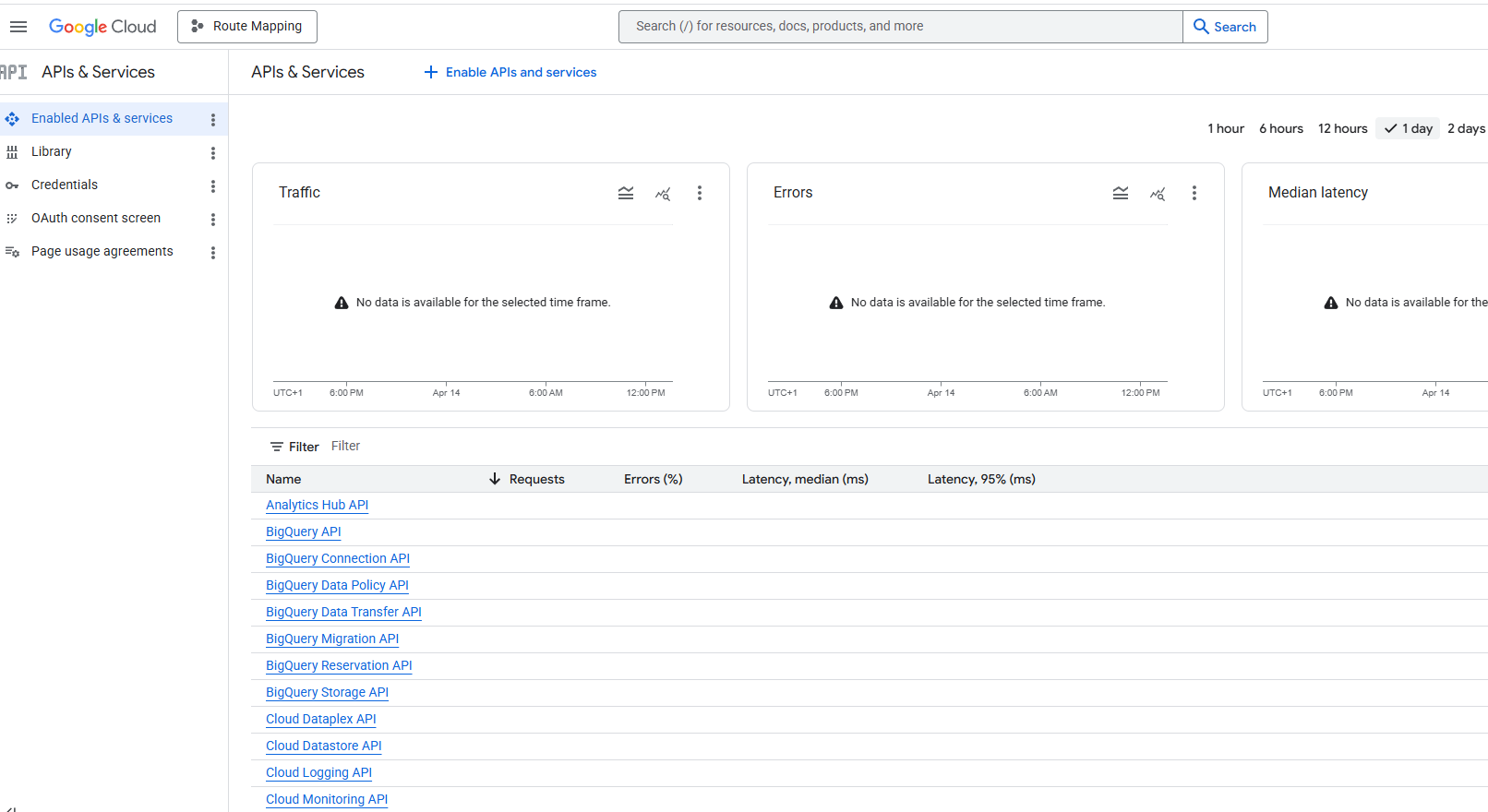
Task: Open the BigQuery Data Policy API link
Action: [x=337, y=585]
